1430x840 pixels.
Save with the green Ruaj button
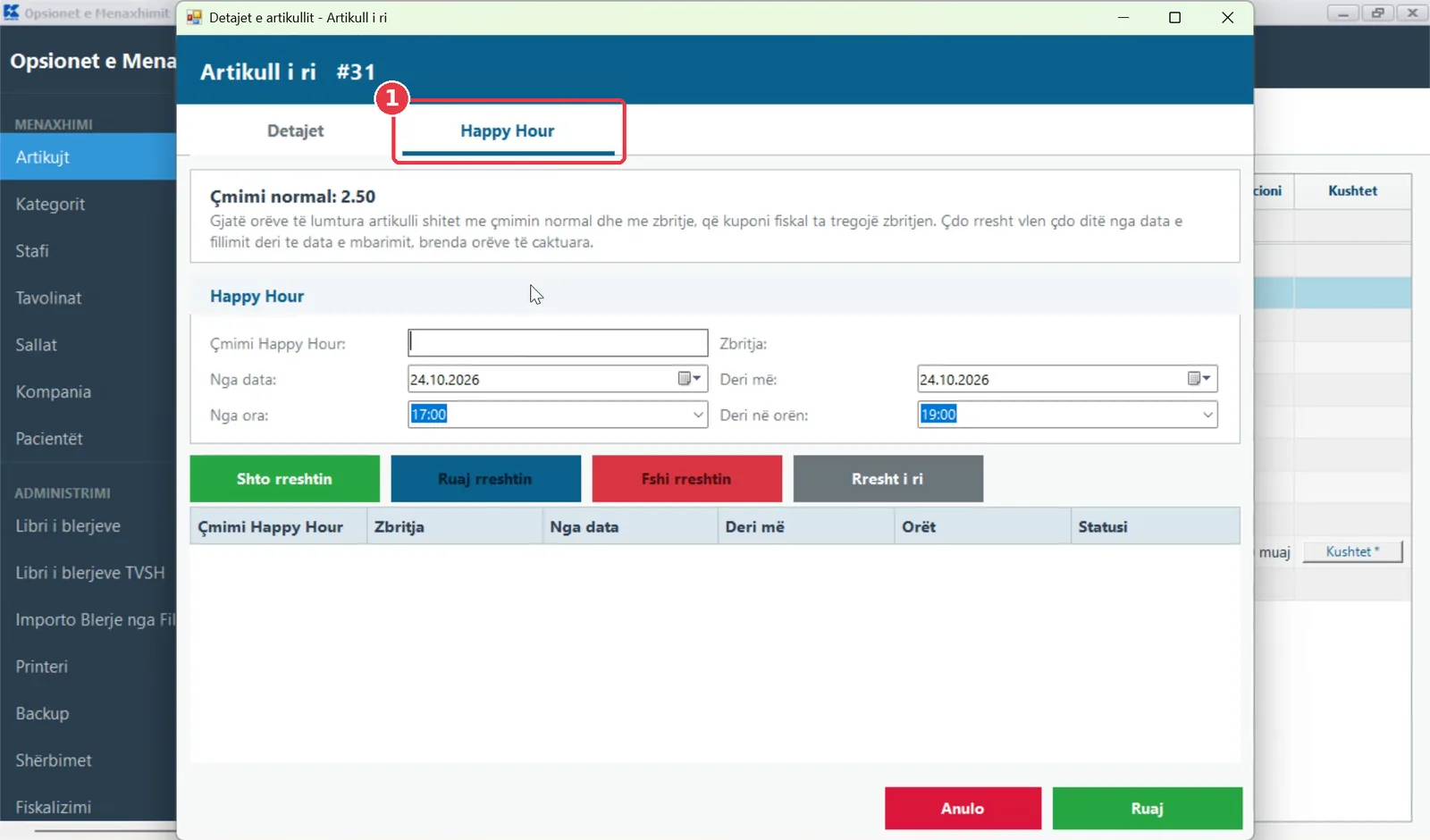tap(1147, 809)
